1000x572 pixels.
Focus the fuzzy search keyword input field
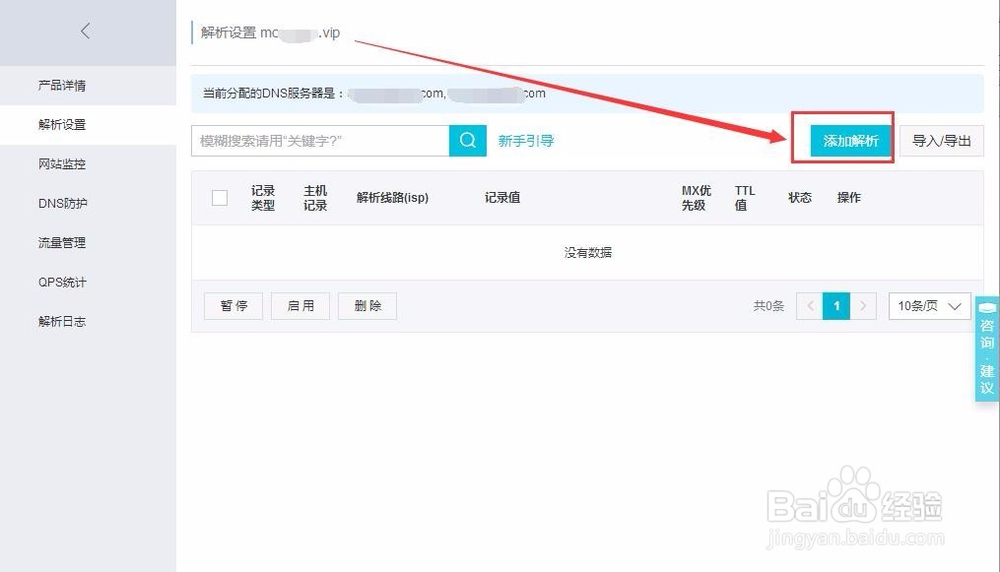click(320, 141)
